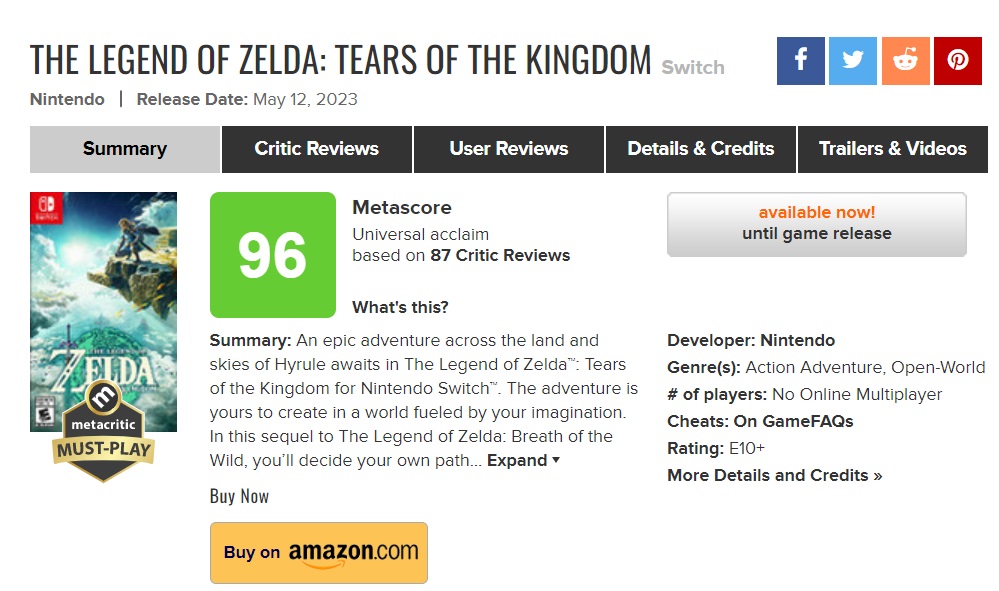Screen dimensions: 999x591
Task: Open the More Details and Credits link
Action: (775, 476)
